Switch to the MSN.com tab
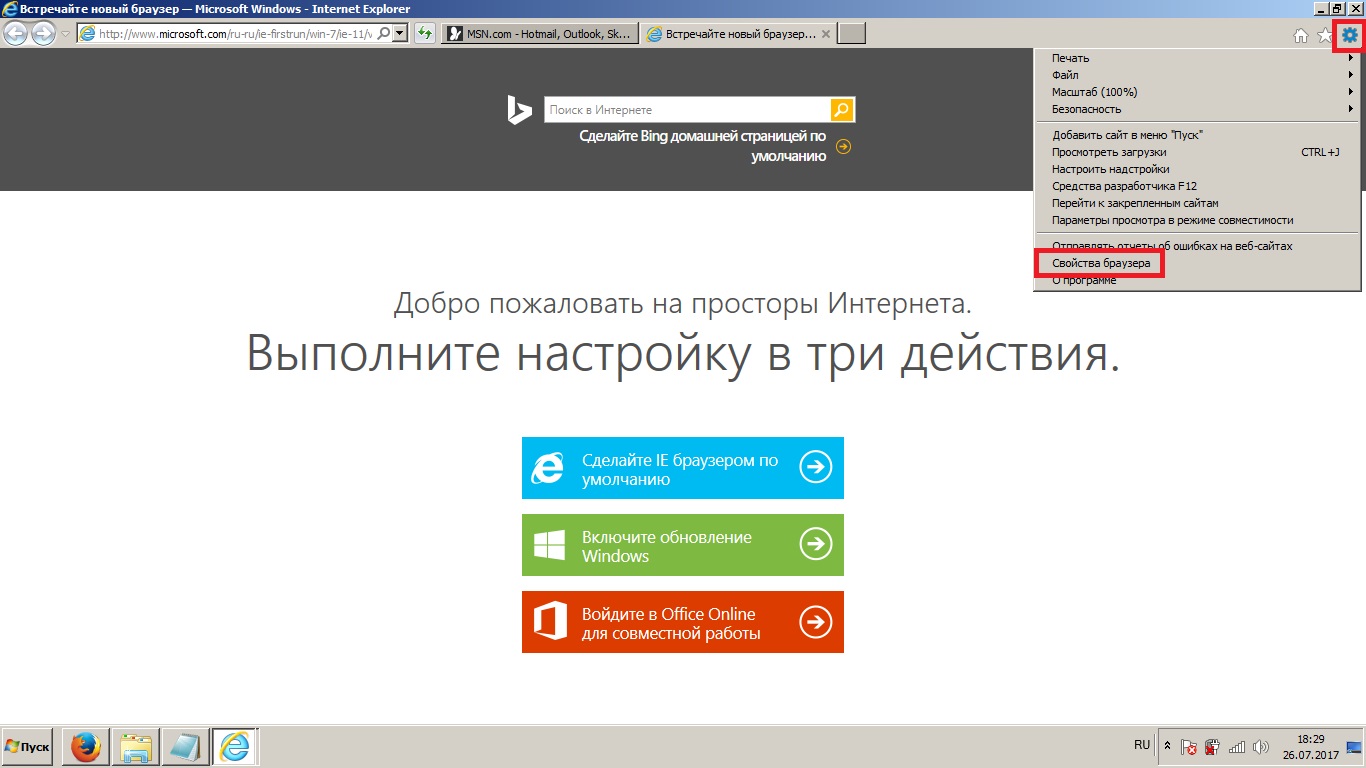 click(x=540, y=34)
